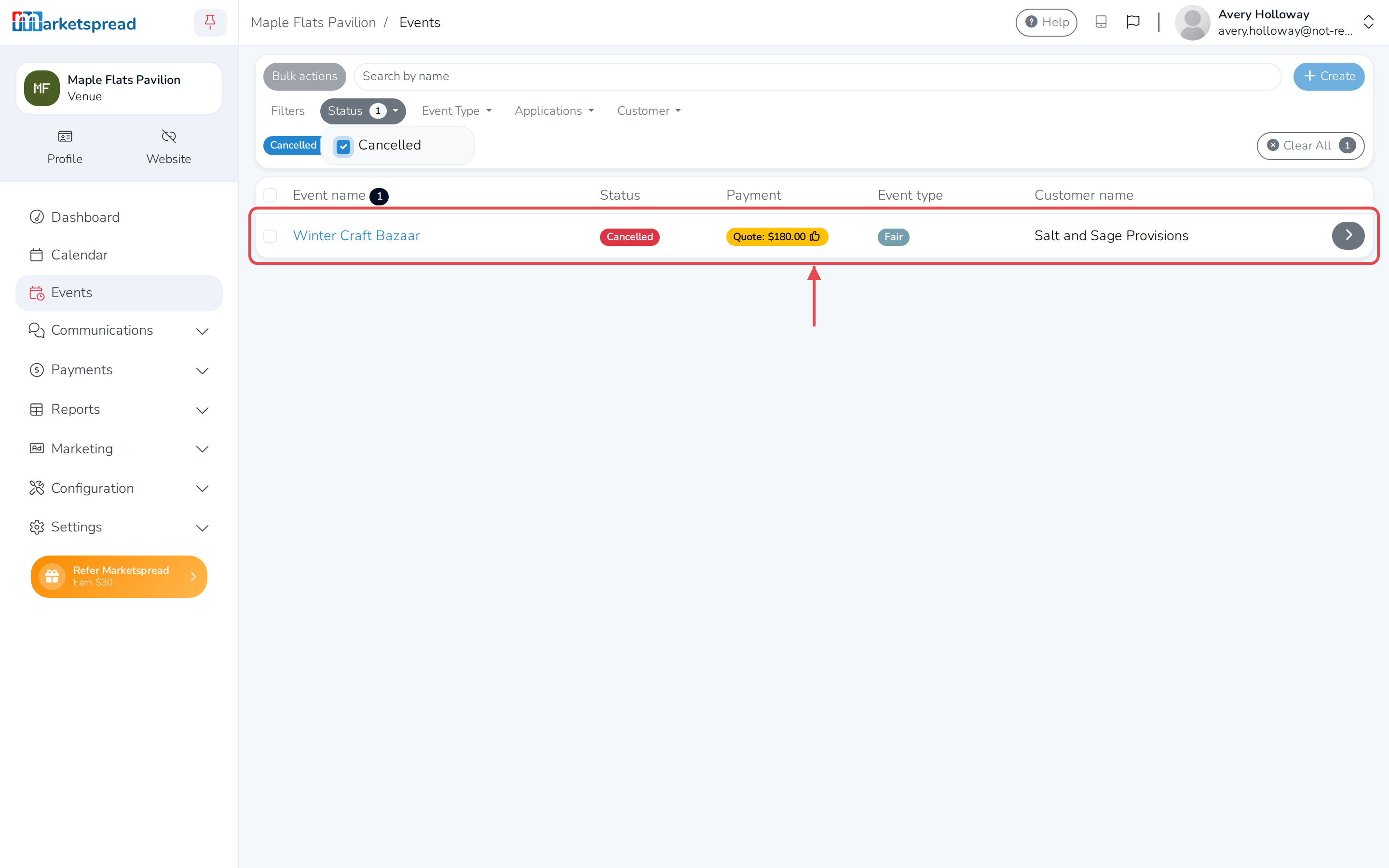
Task: Click the Communications chat icon
Action: coord(37,330)
